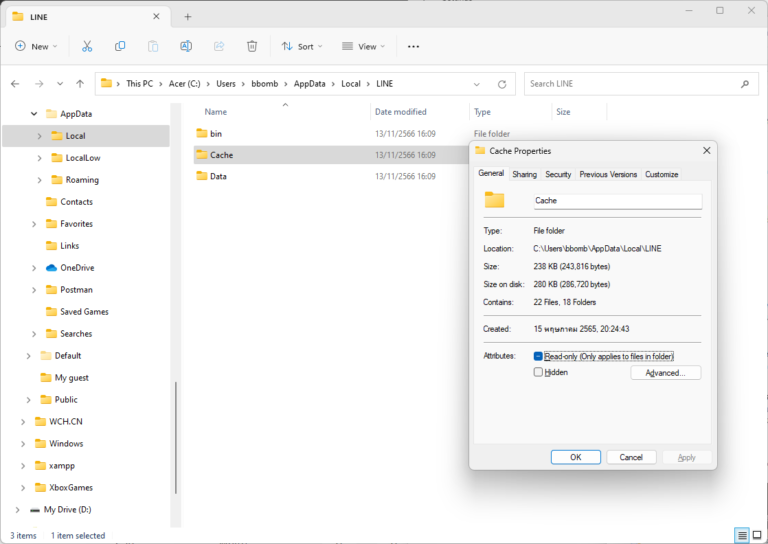Screen dimensions: 768x544
Task: Click the Copy icon in toolbar
Action: [120, 47]
